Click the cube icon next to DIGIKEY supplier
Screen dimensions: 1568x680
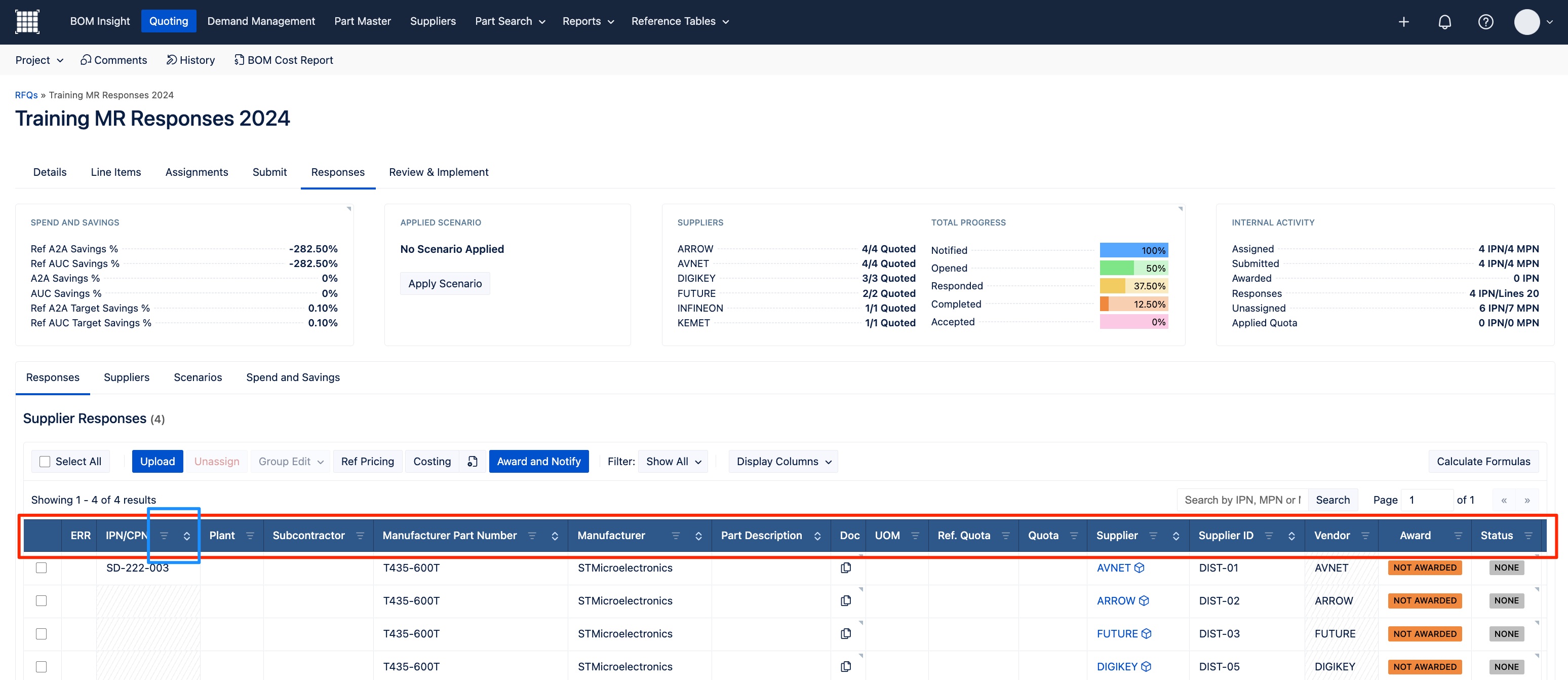pos(1146,667)
